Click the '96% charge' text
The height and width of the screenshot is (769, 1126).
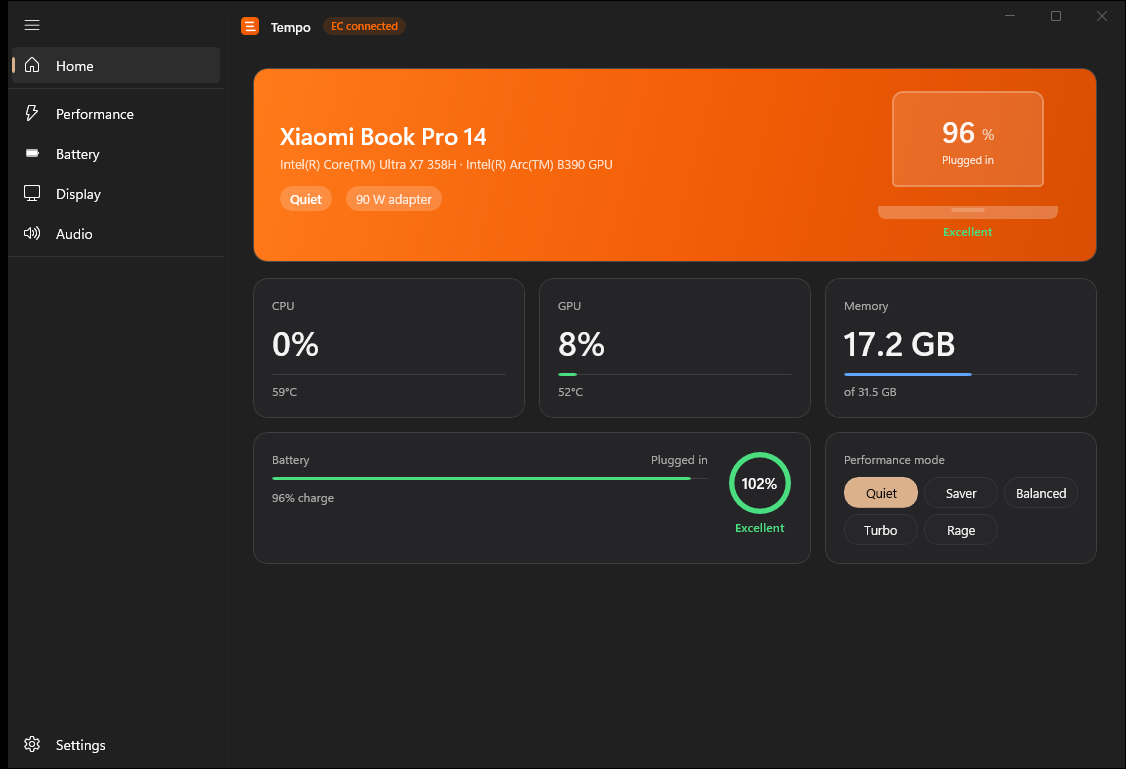(302, 498)
